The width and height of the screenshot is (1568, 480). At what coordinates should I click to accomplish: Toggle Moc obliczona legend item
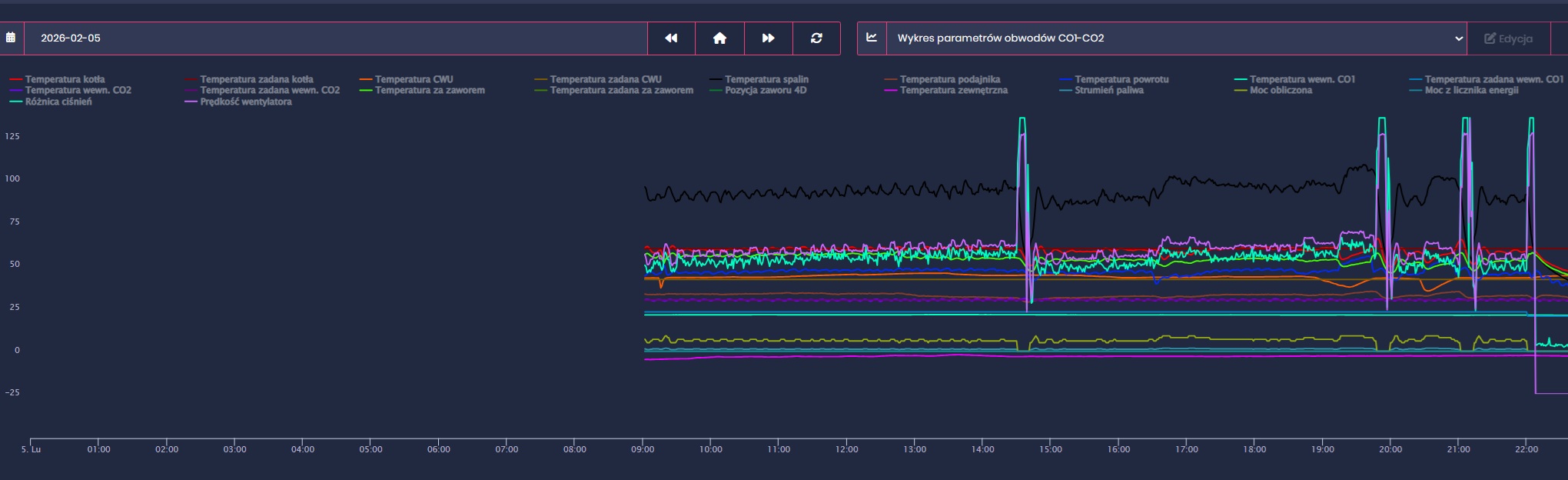tap(1281, 90)
